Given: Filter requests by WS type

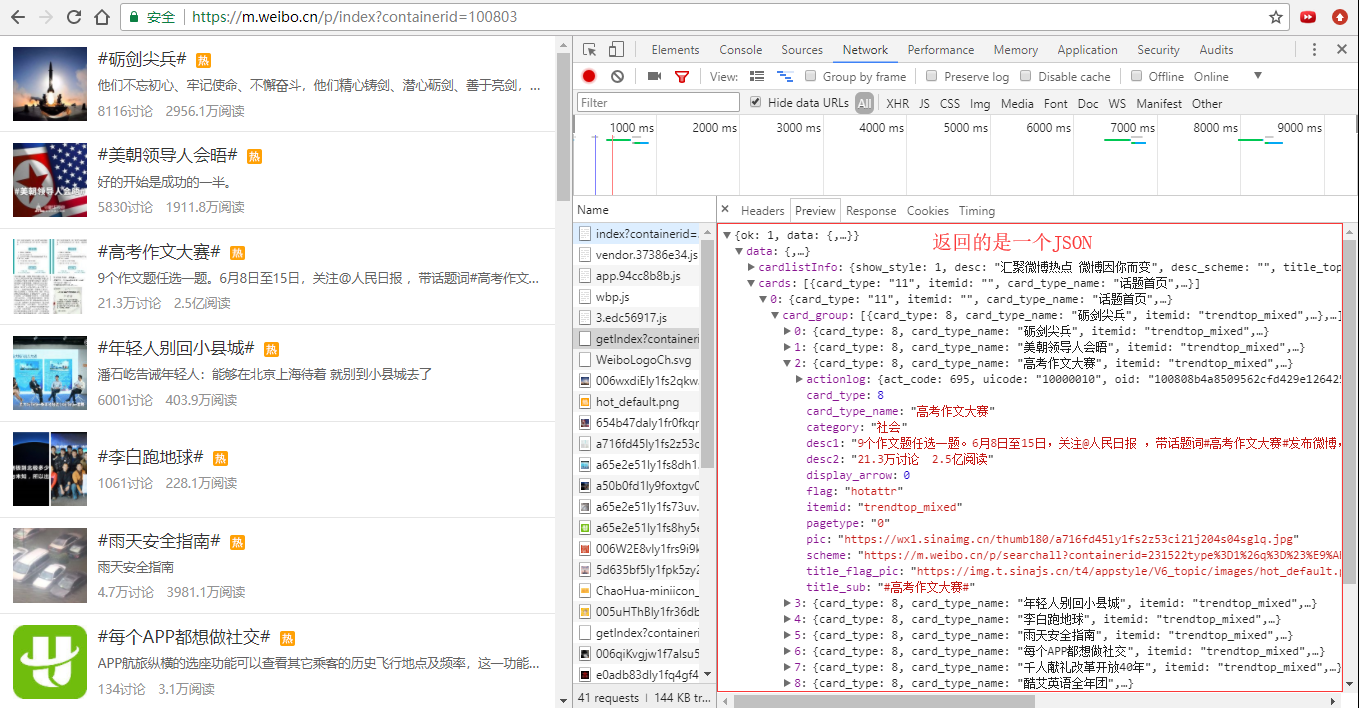Looking at the screenshot, I should point(1117,104).
